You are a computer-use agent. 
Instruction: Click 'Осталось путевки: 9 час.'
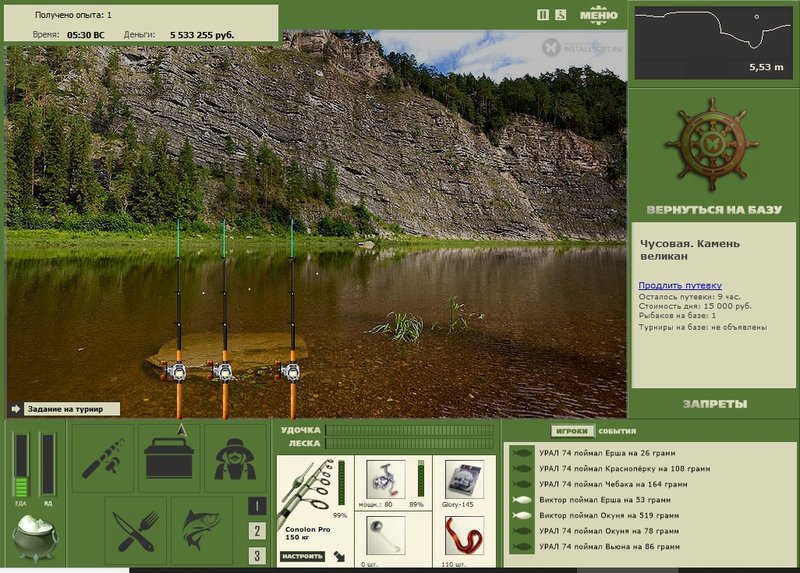[689, 296]
